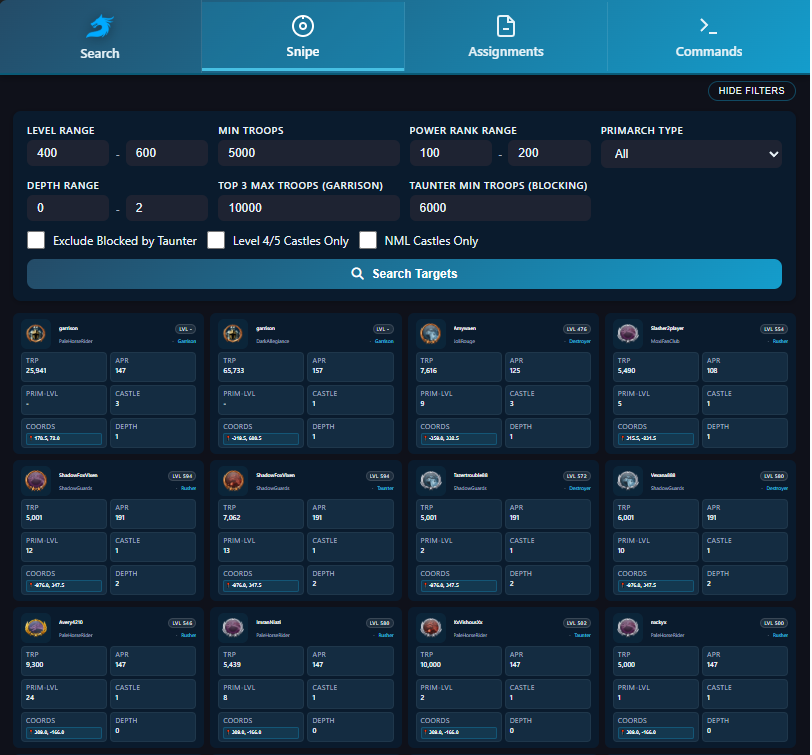The height and width of the screenshot is (755, 812).
Task: Click the avatar on the 5,490 TRP Rusher card
Action: coord(628,333)
